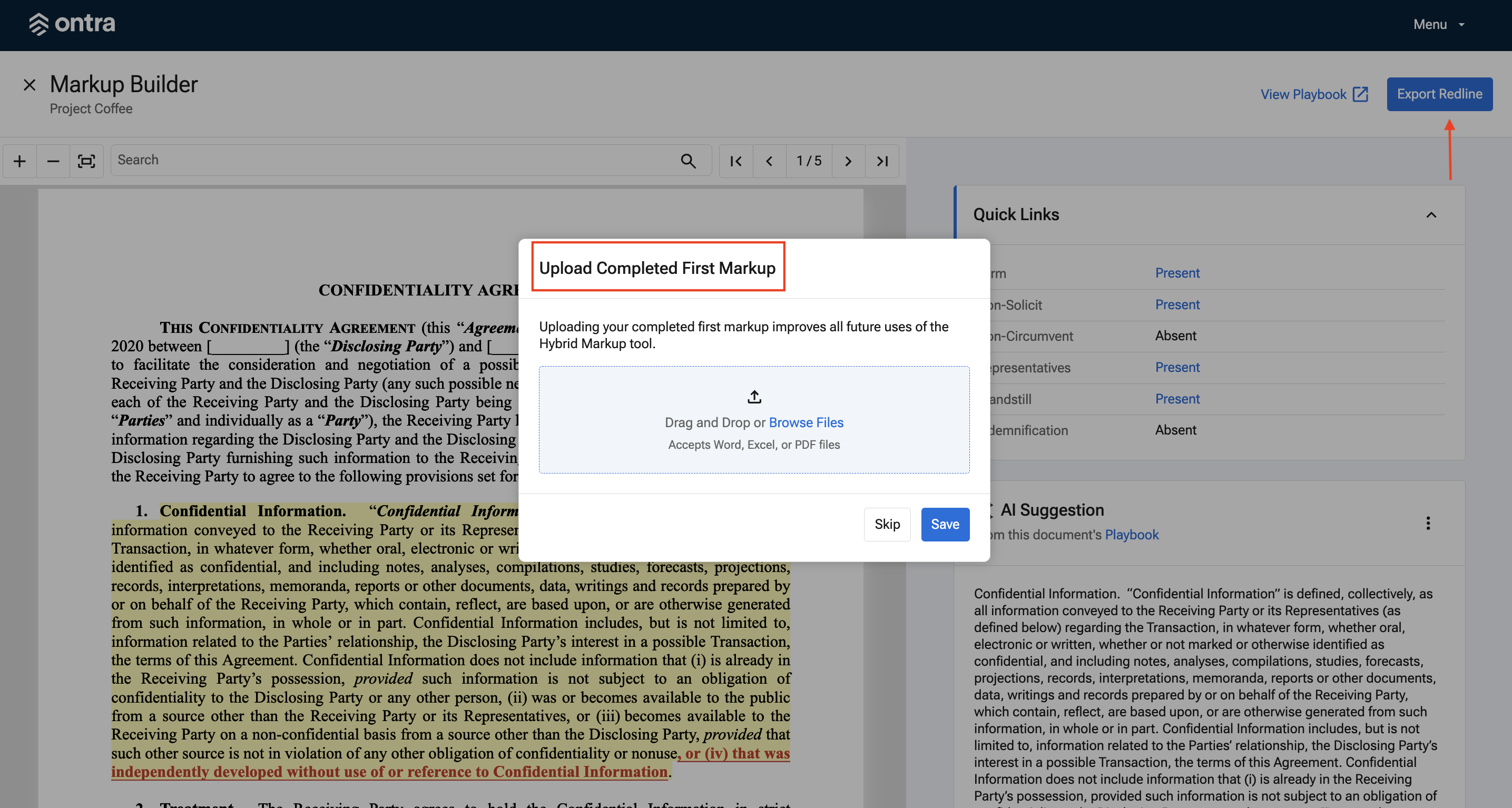The width and height of the screenshot is (1512, 808).
Task: Click the Browse Files link
Action: coord(806,422)
